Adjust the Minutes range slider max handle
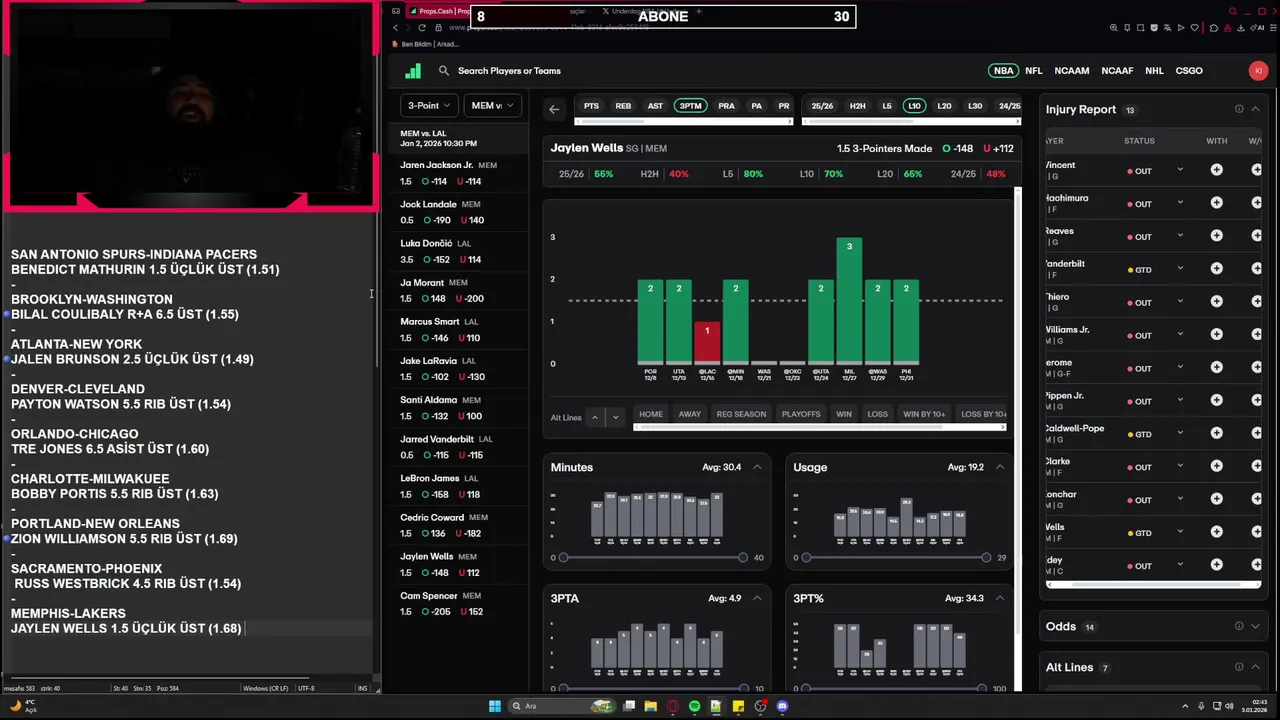 742,557
